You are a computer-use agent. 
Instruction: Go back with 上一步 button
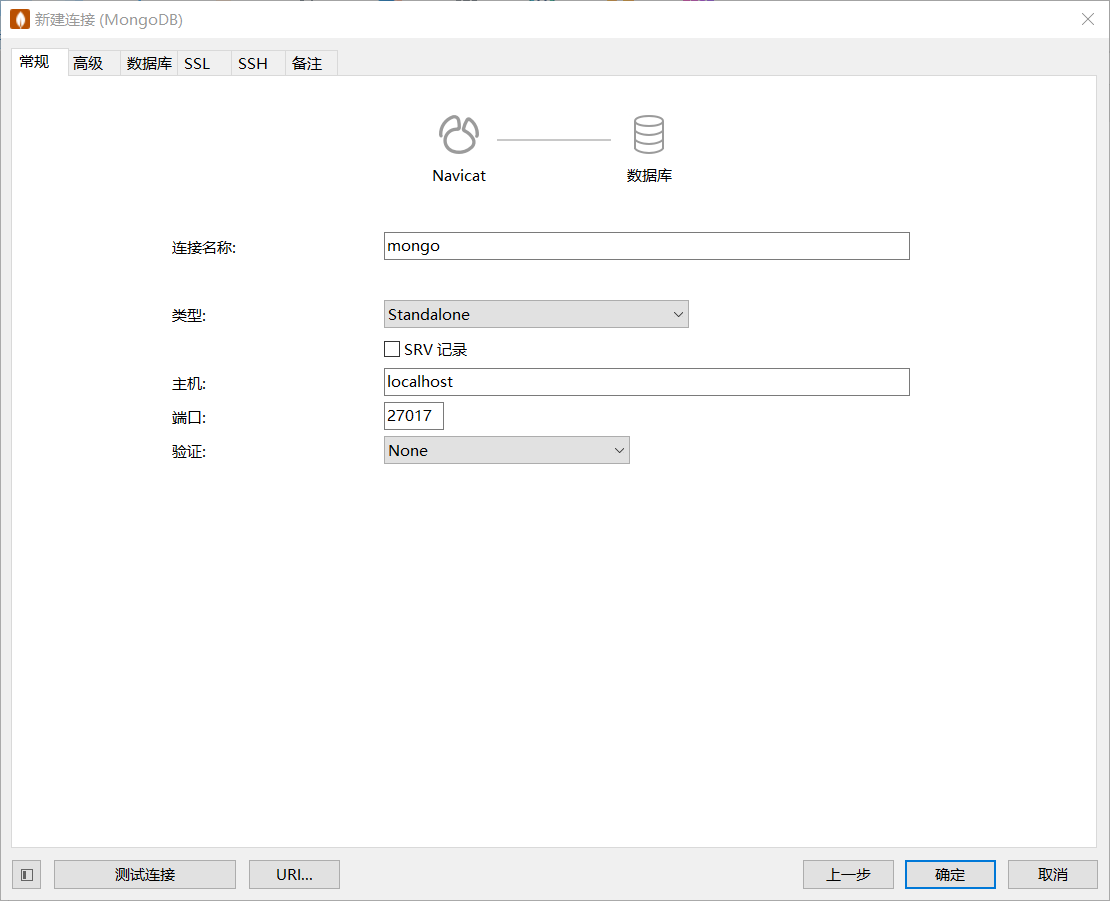click(x=848, y=875)
